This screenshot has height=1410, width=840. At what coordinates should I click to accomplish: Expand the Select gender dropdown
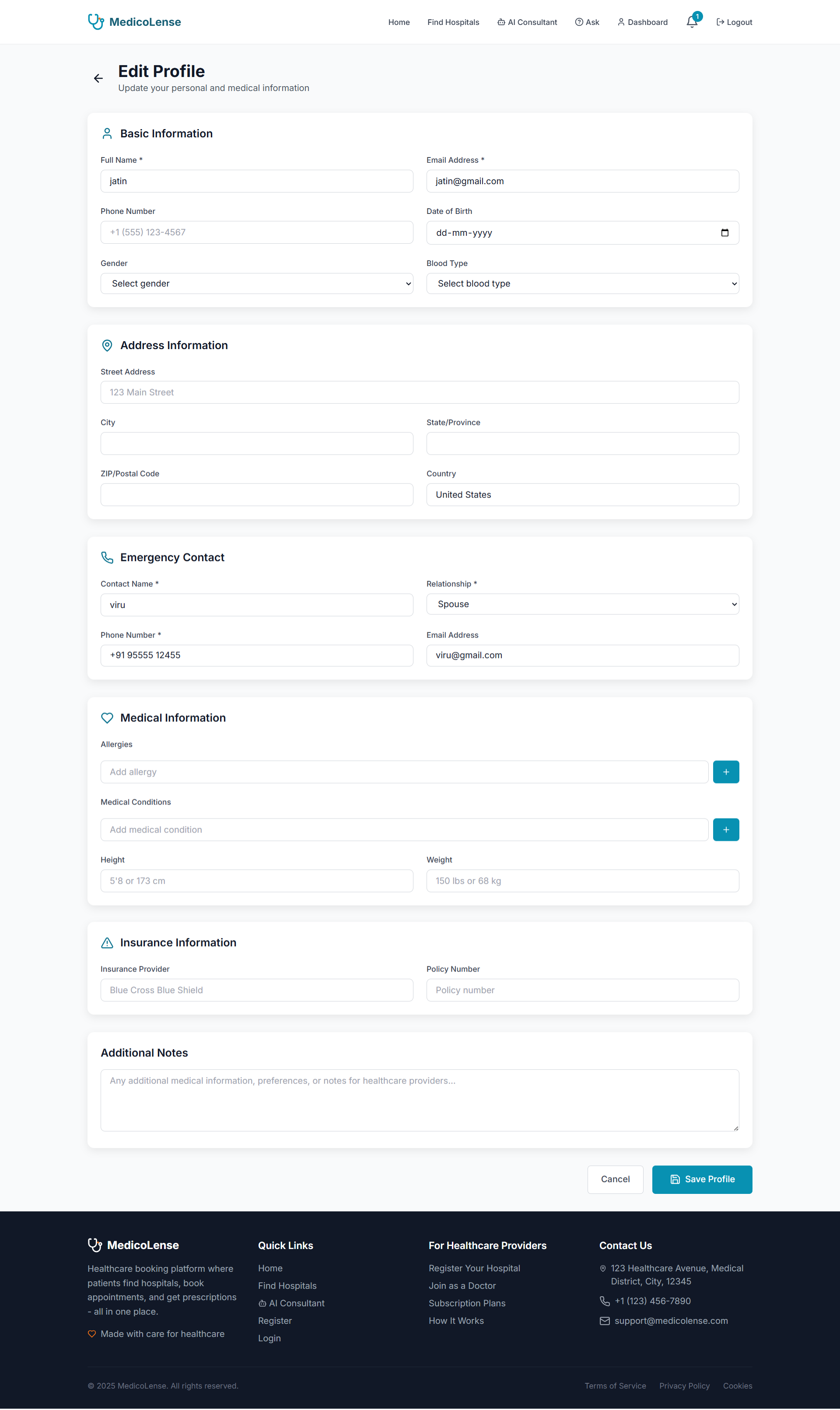click(256, 283)
